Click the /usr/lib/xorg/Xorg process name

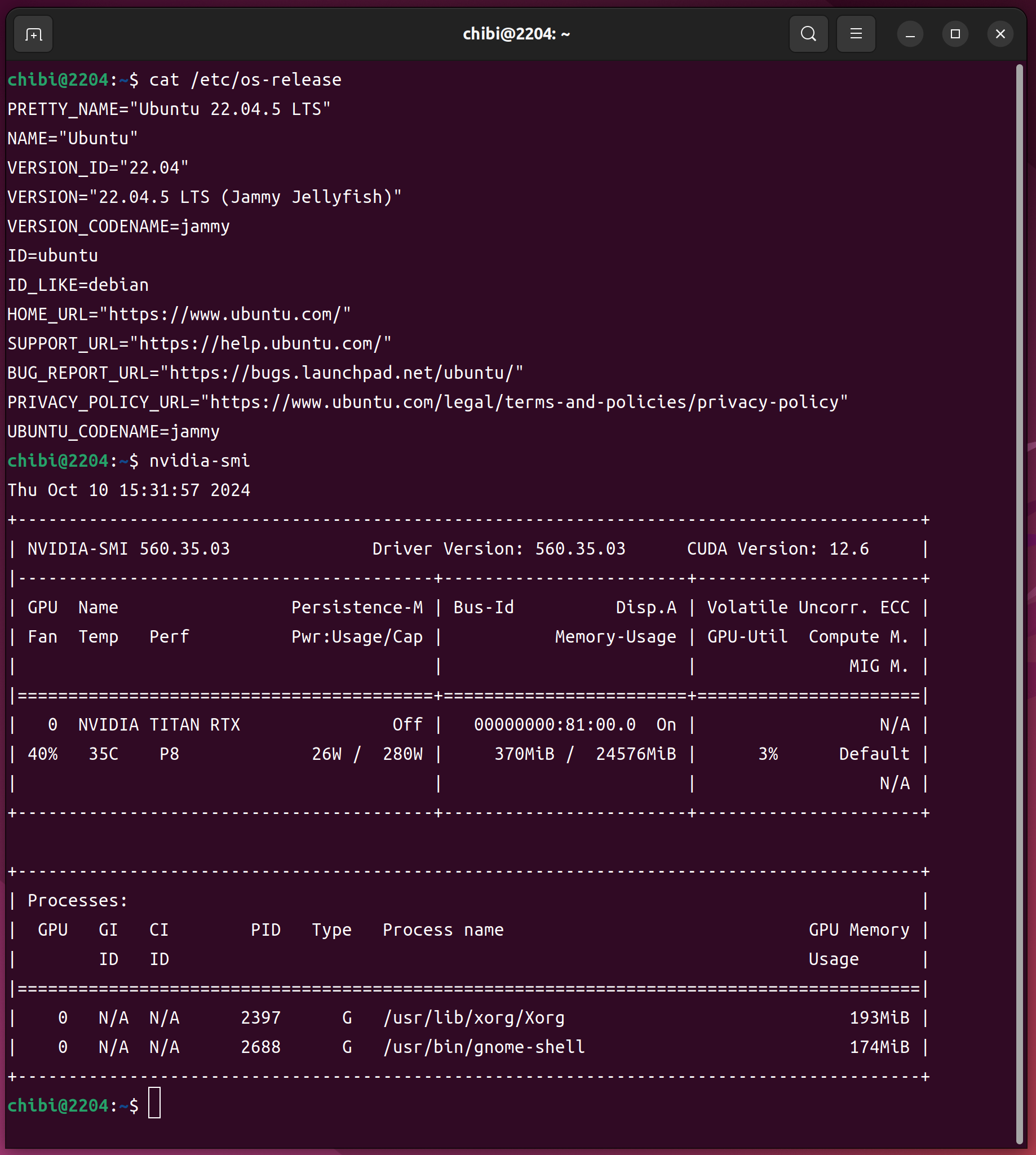click(x=473, y=1018)
